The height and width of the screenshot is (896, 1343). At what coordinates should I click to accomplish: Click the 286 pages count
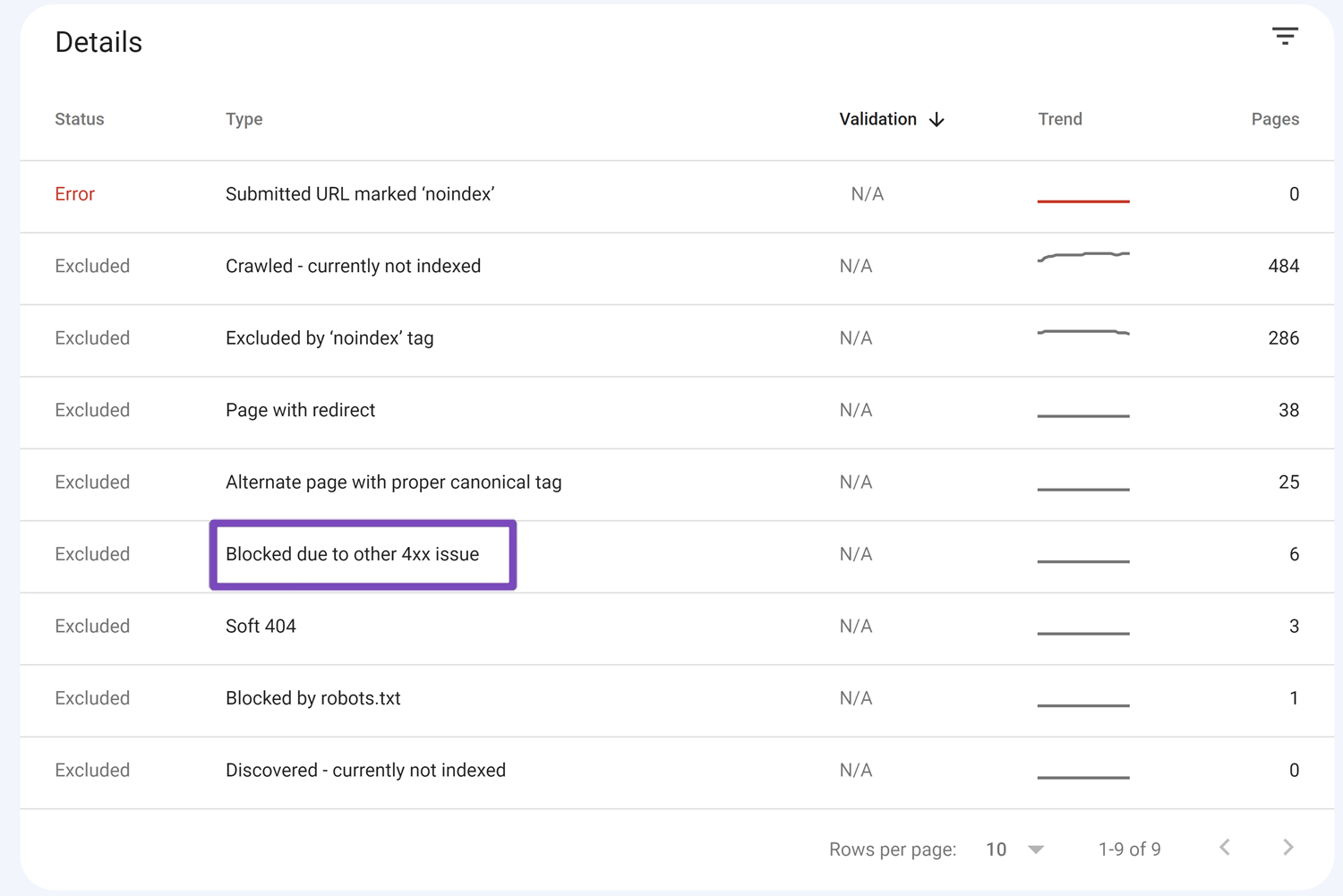tap(1283, 338)
